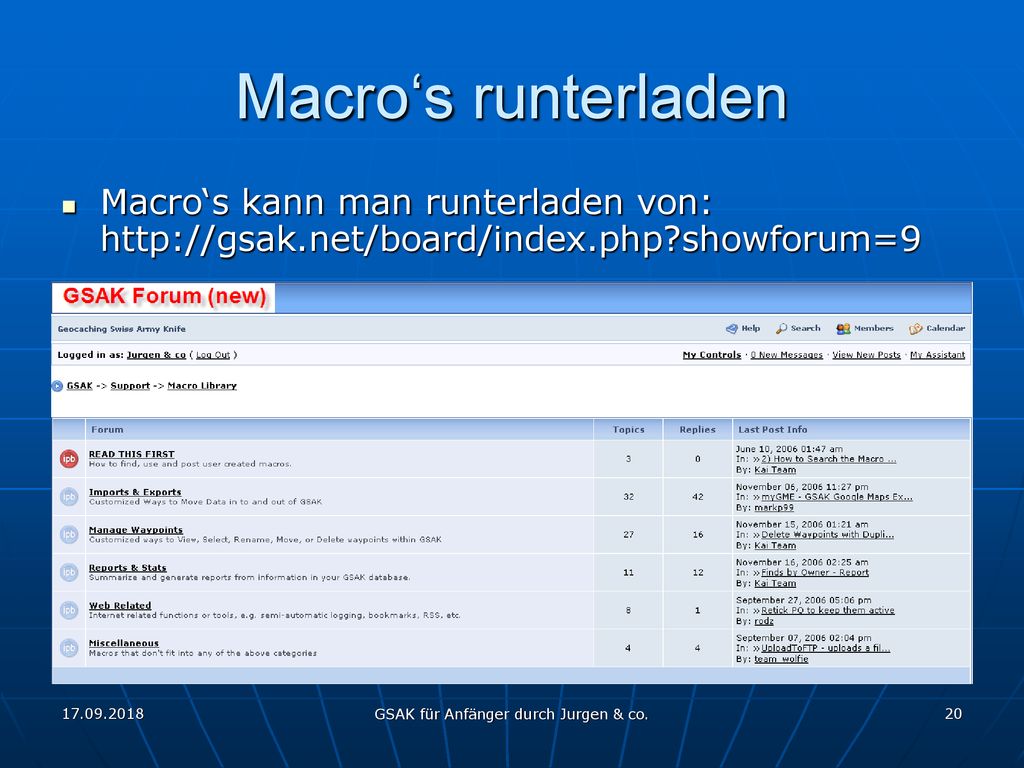
Task: Click the "GSAK Forum (new)" banner title
Action: [x=165, y=296]
